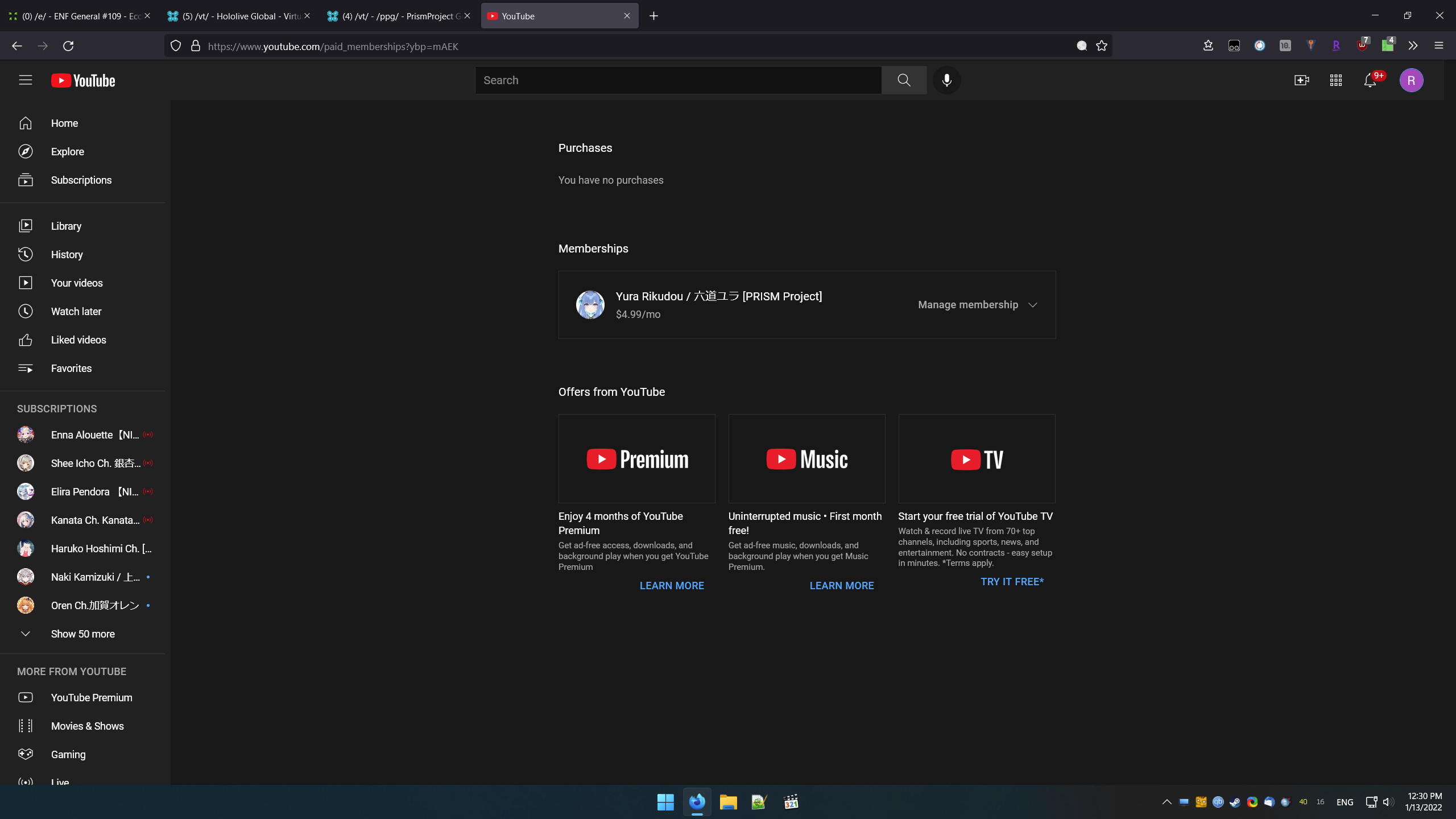Click the search magnifier button
The height and width of the screenshot is (819, 1456).
[x=904, y=80]
